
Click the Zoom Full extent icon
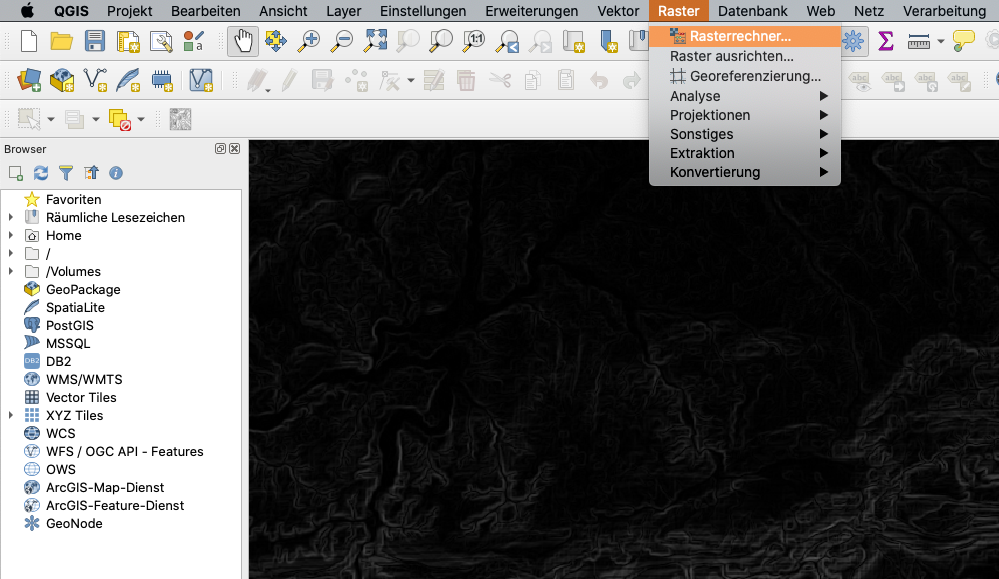[x=375, y=41]
